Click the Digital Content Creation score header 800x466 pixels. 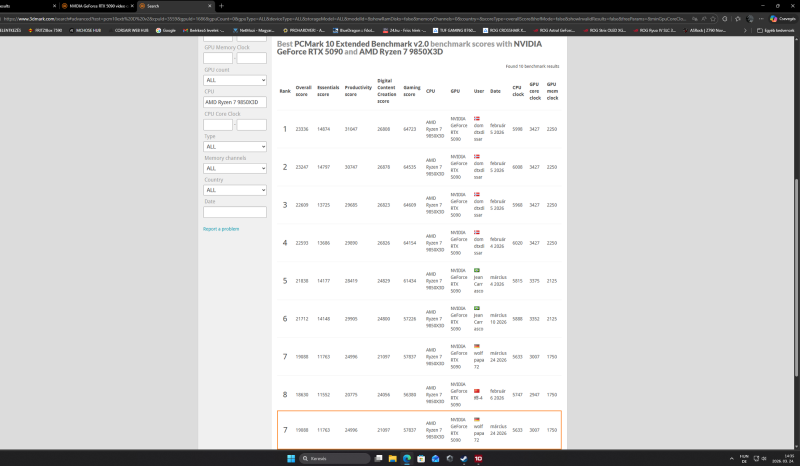pyautogui.click(x=387, y=91)
